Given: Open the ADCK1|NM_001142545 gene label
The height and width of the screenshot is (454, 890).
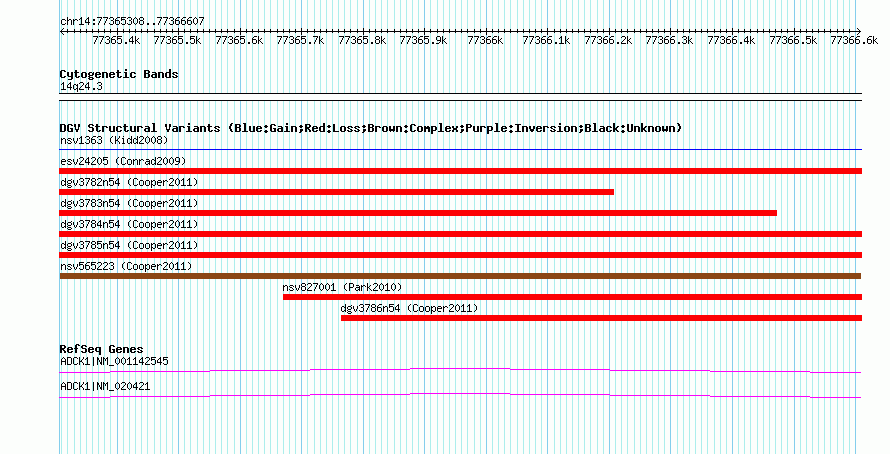Looking at the screenshot, I should click(x=114, y=361).
